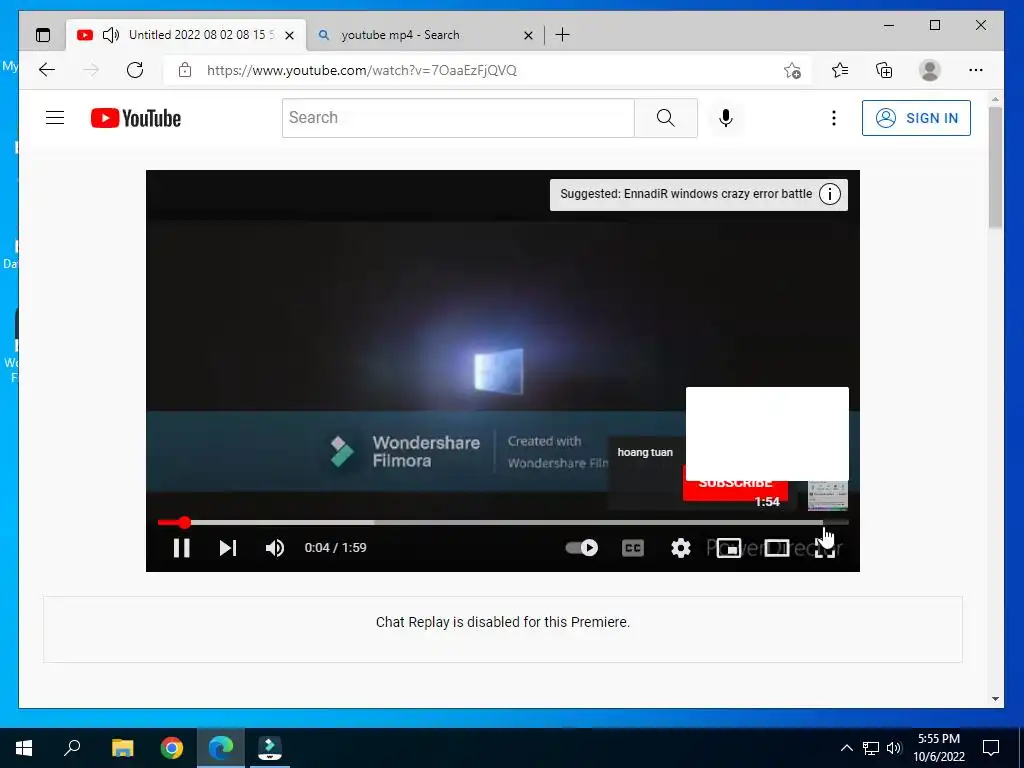
Task: Open the YouTube hamburger guide menu
Action: 55,118
